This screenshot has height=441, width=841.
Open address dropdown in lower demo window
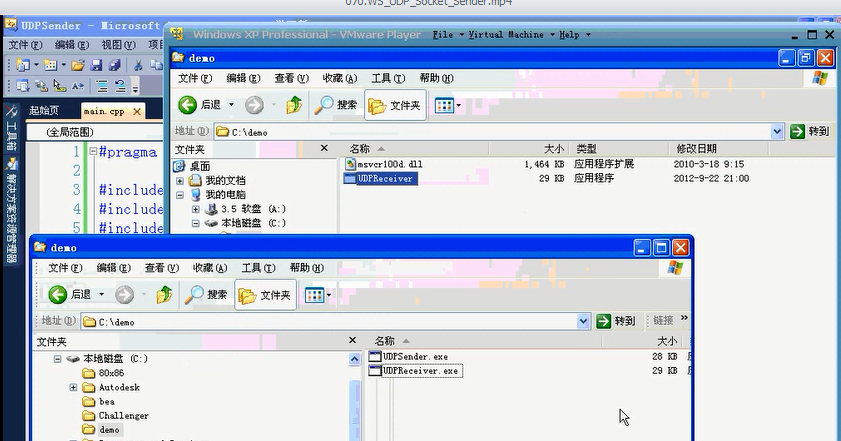(x=583, y=321)
